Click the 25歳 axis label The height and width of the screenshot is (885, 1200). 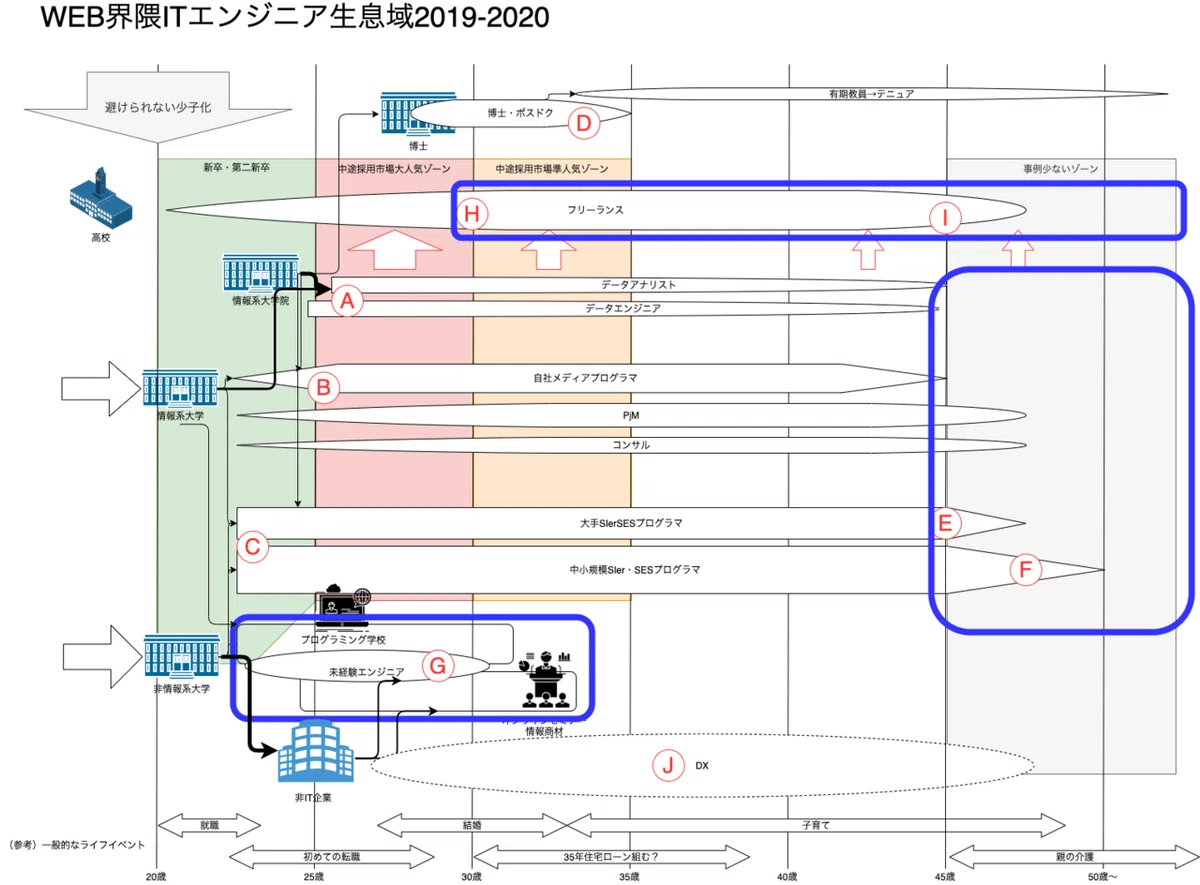tap(313, 877)
